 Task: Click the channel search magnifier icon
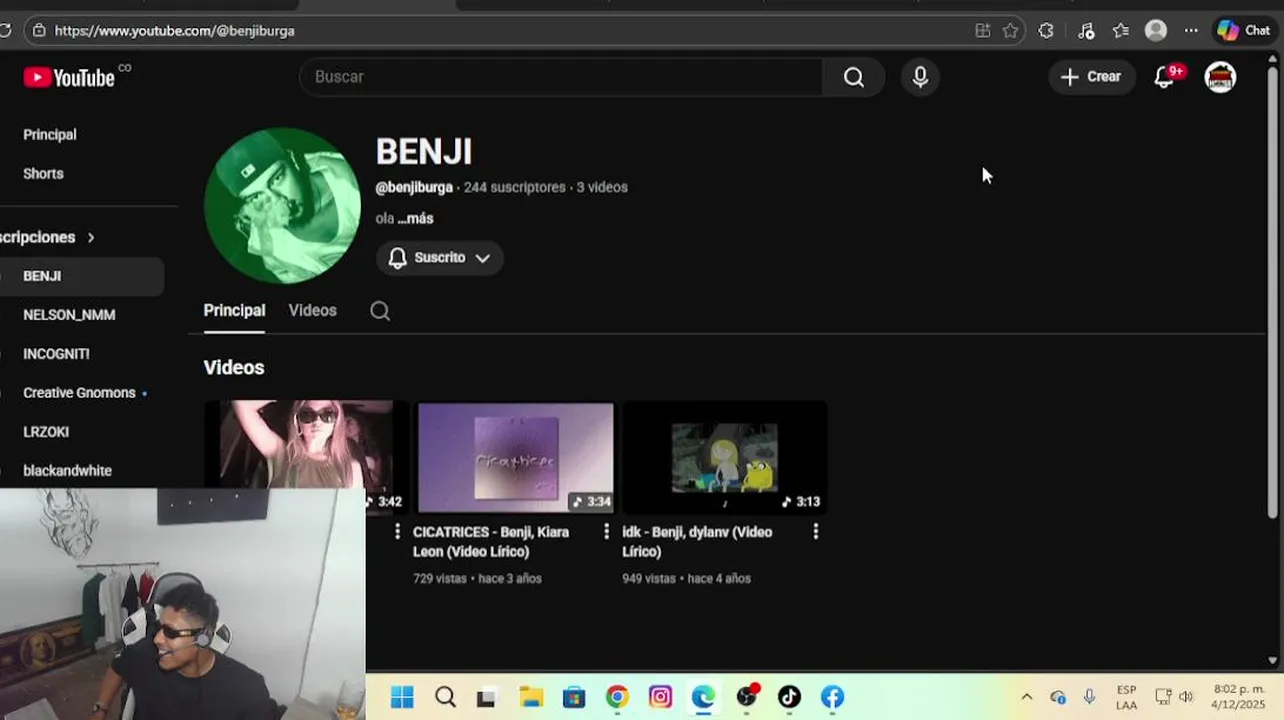click(x=380, y=311)
